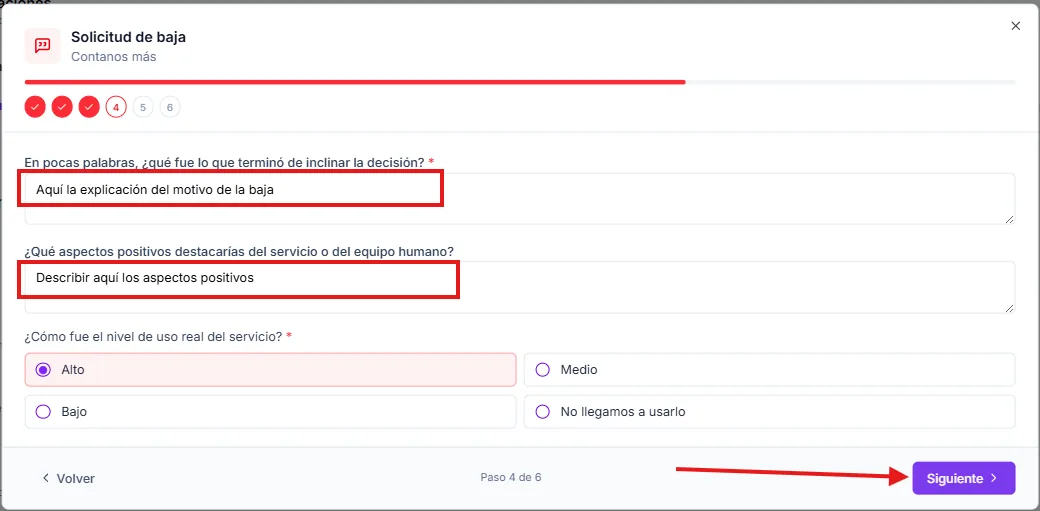1040x511 pixels.
Task: Go to completed step 2 circle
Action: coord(62,107)
